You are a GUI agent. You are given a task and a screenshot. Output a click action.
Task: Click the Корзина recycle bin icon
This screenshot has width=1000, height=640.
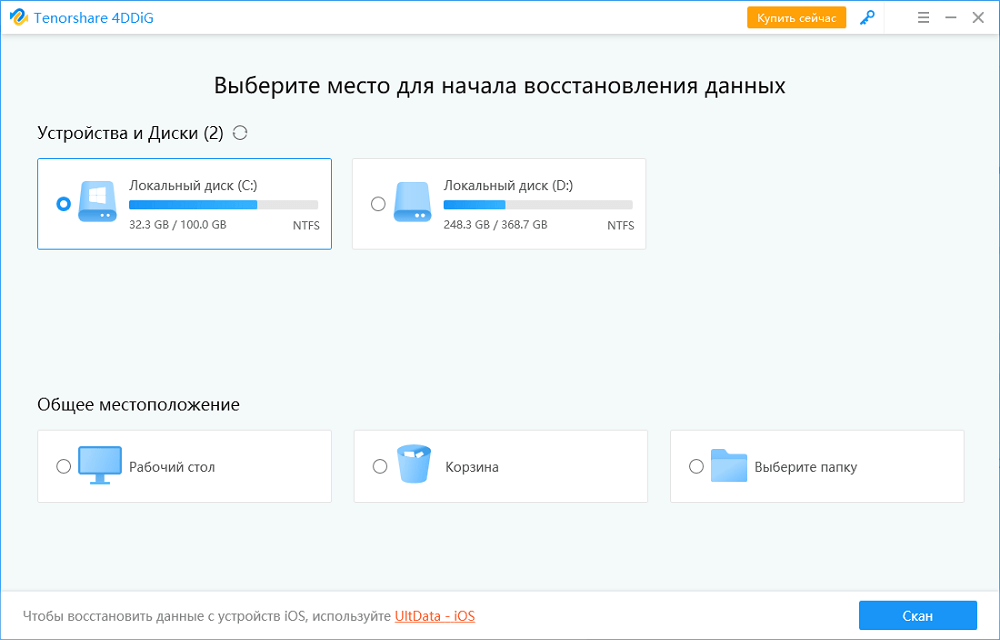[413, 466]
